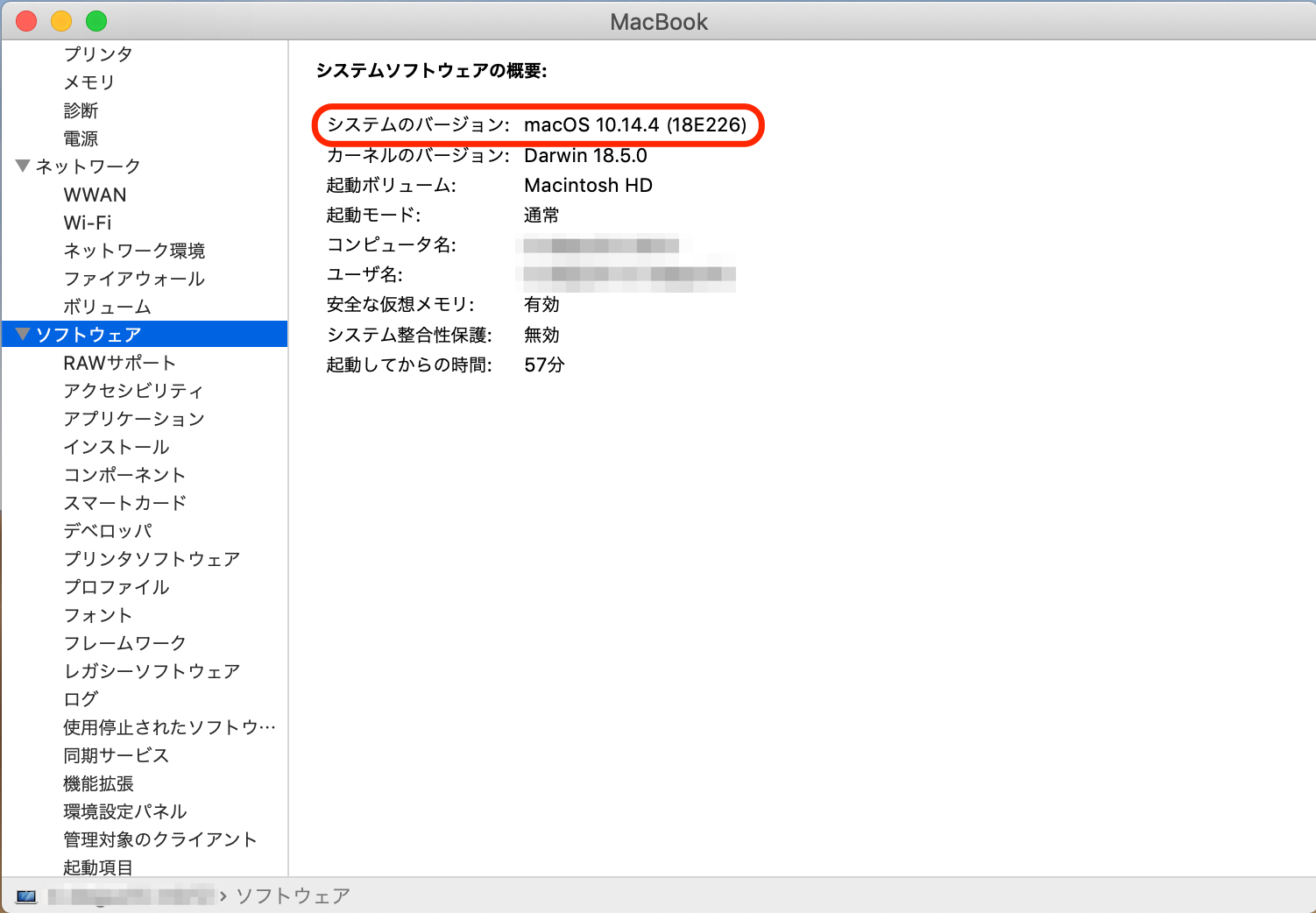Select インストール in the sidebar
This screenshot has width=1316, height=913.
(117, 447)
